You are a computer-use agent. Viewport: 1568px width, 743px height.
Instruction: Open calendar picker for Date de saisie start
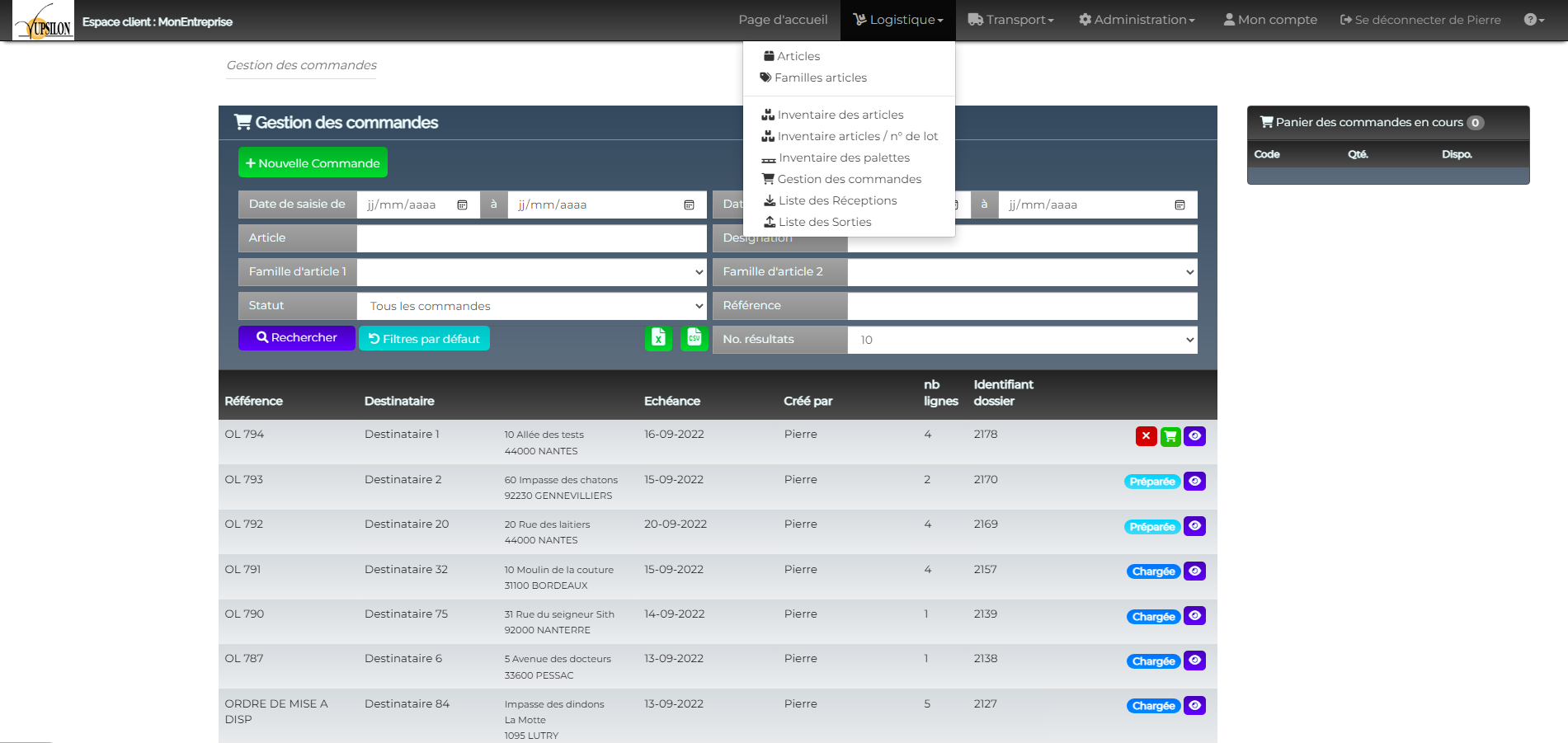462,205
